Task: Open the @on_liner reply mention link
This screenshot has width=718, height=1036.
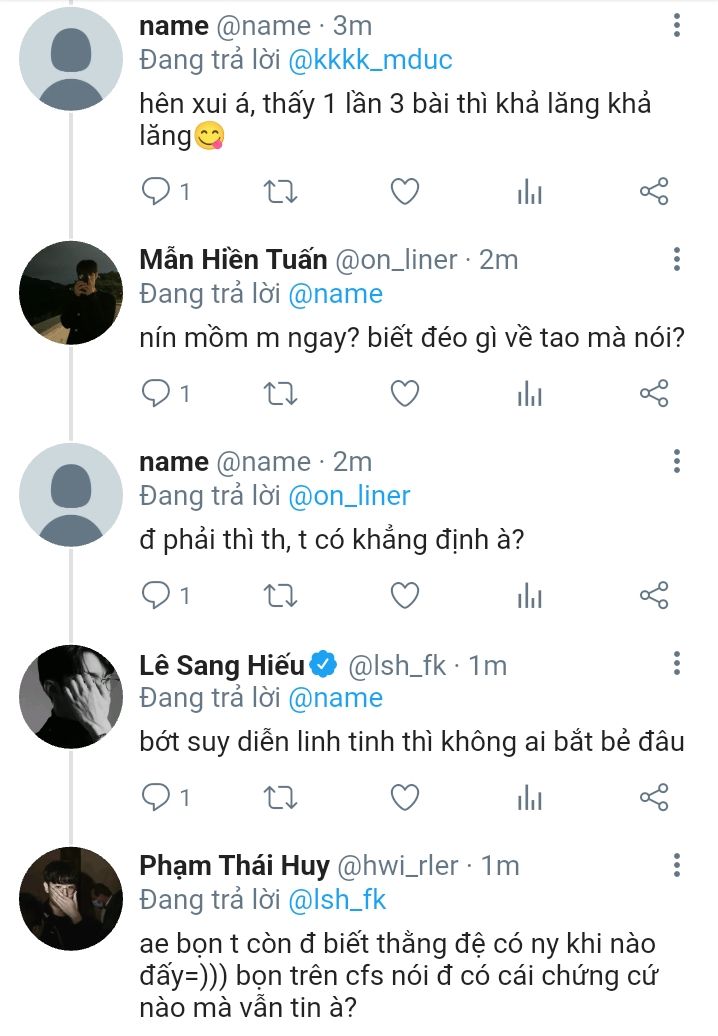Action: click(x=349, y=496)
